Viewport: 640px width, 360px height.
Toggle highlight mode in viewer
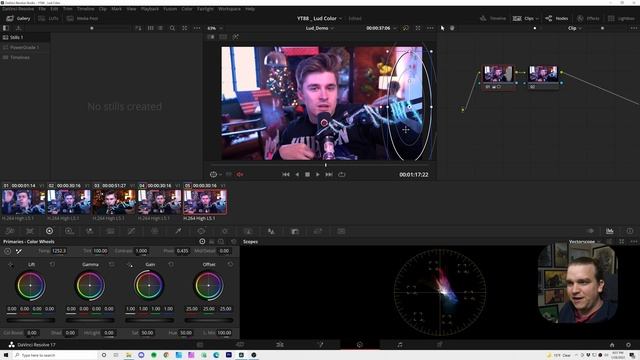click(x=236, y=37)
